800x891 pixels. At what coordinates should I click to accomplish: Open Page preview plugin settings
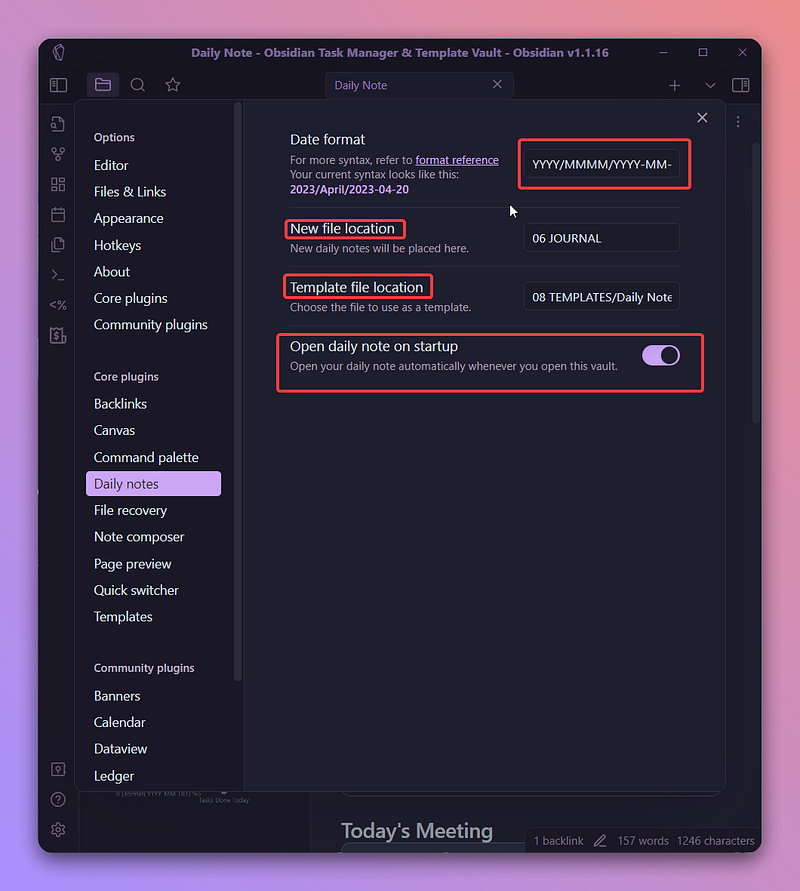tap(132, 564)
